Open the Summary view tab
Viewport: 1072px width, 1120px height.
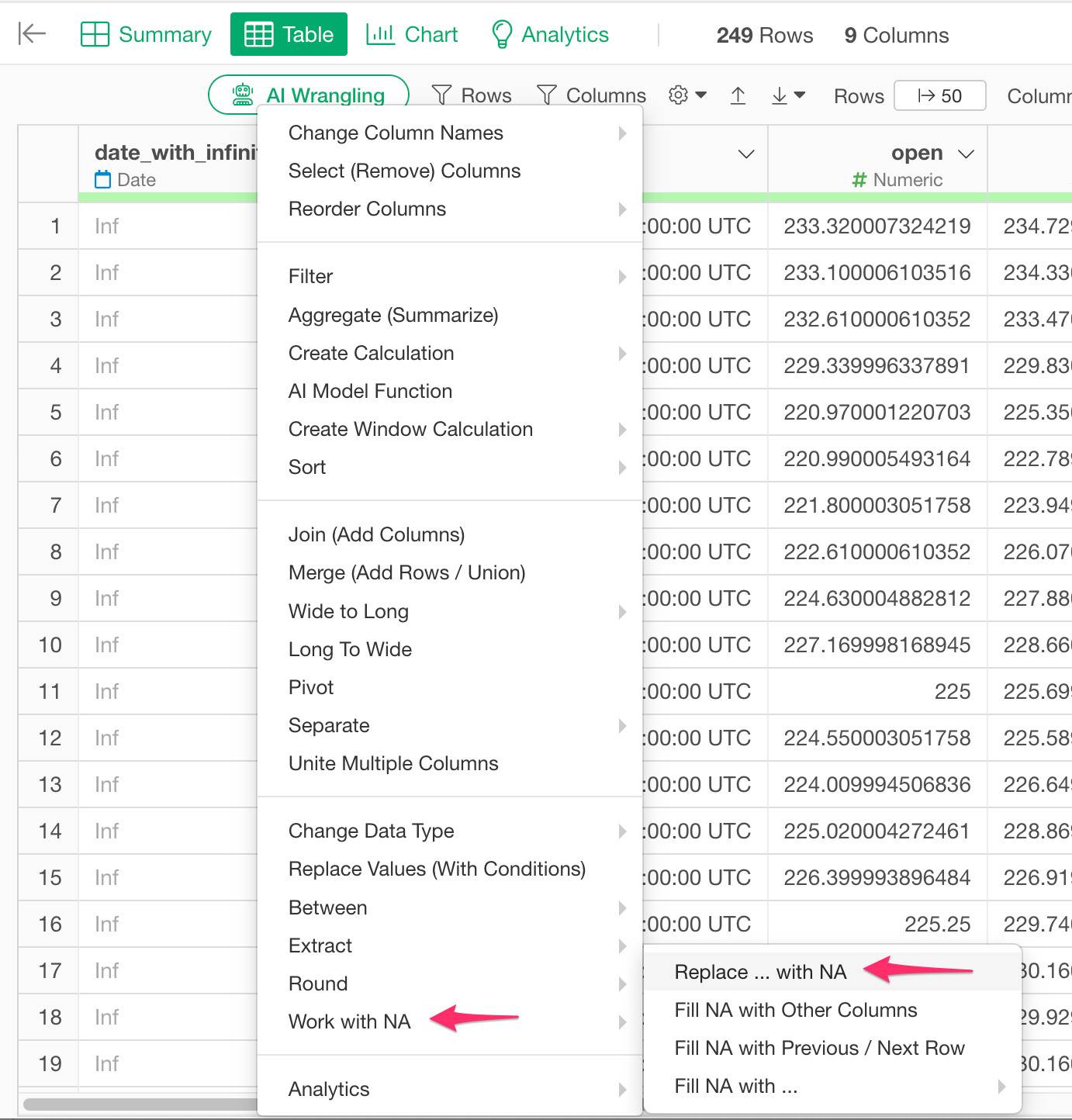point(146,35)
